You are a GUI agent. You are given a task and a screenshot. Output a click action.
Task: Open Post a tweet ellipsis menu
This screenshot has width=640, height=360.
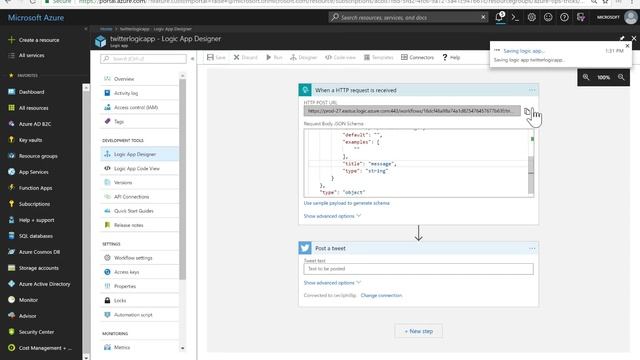(532, 248)
